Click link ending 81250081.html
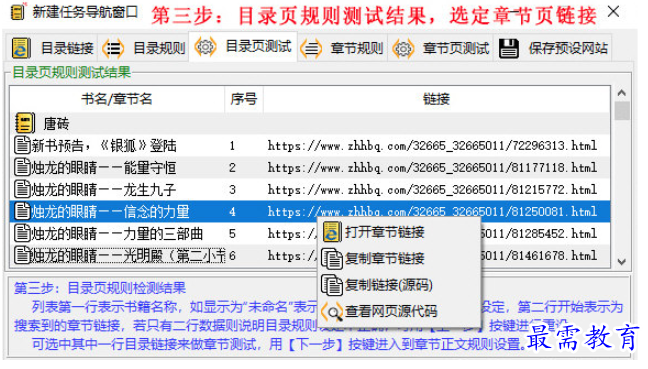Screen dimensions: 648x369 click(x=432, y=212)
